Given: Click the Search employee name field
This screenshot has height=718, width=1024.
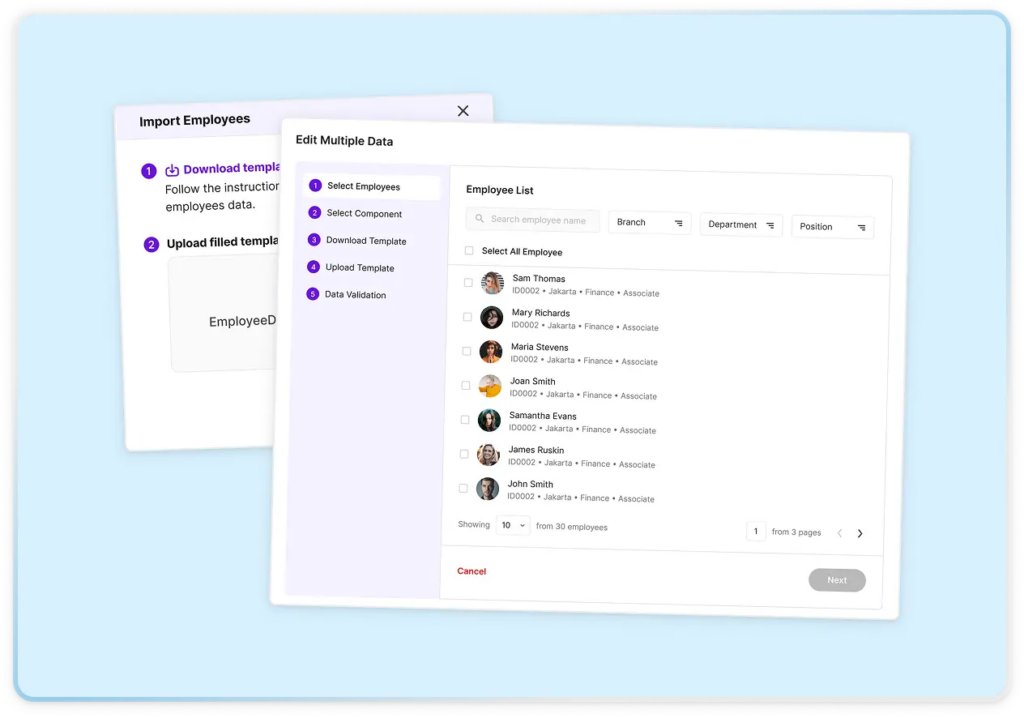Looking at the screenshot, I should (x=537, y=220).
